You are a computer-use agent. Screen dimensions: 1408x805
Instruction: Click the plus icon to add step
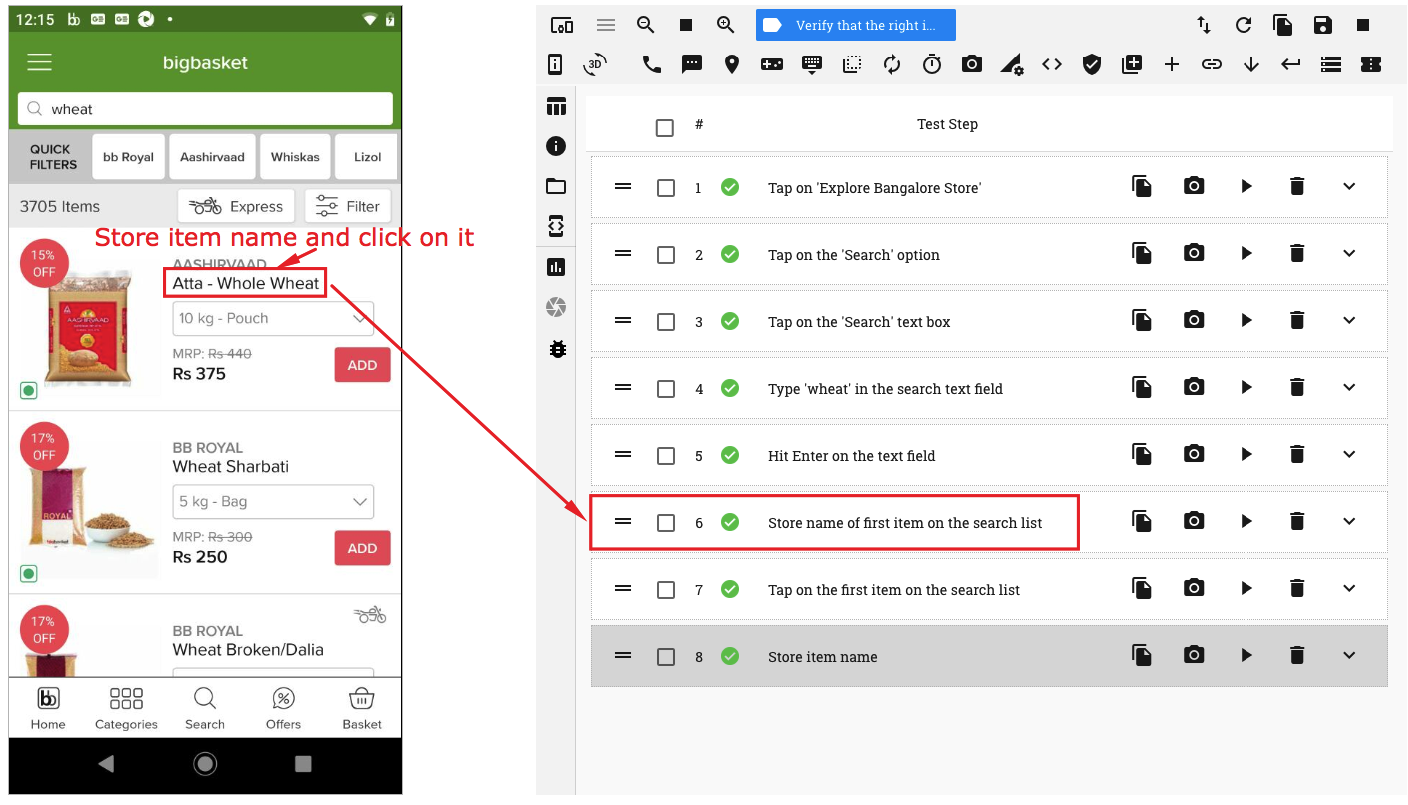[x=1172, y=65]
